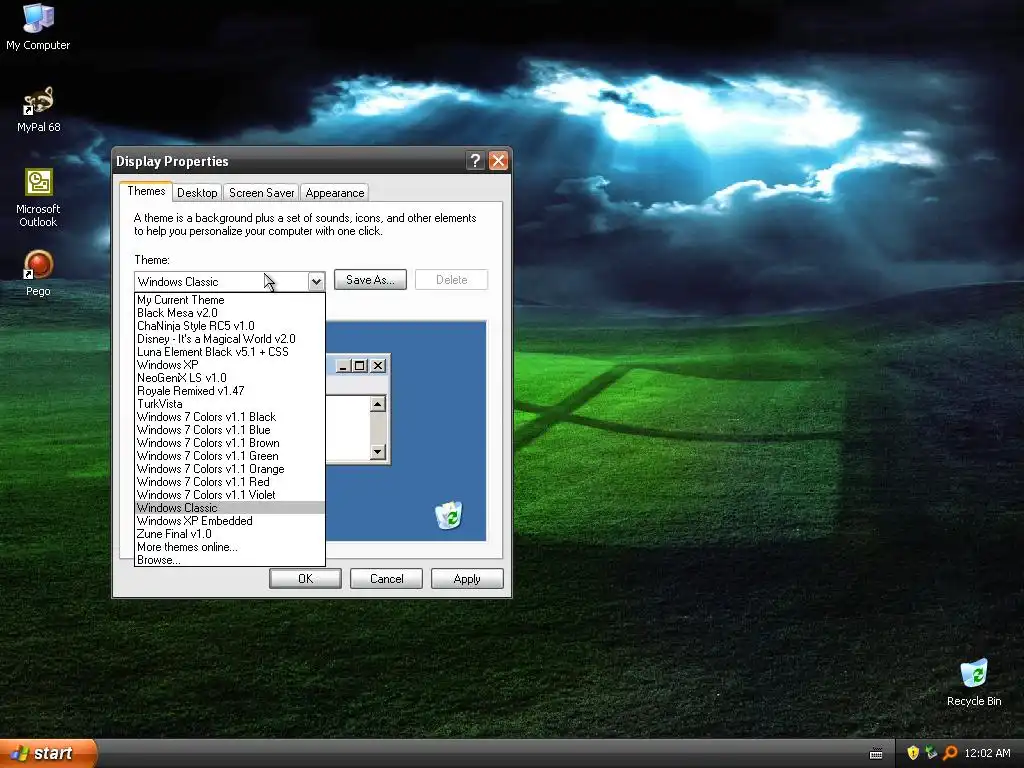Viewport: 1024px width, 768px height.
Task: Choose Windows 7 Colors v1.1 Black
Action: coord(229,417)
